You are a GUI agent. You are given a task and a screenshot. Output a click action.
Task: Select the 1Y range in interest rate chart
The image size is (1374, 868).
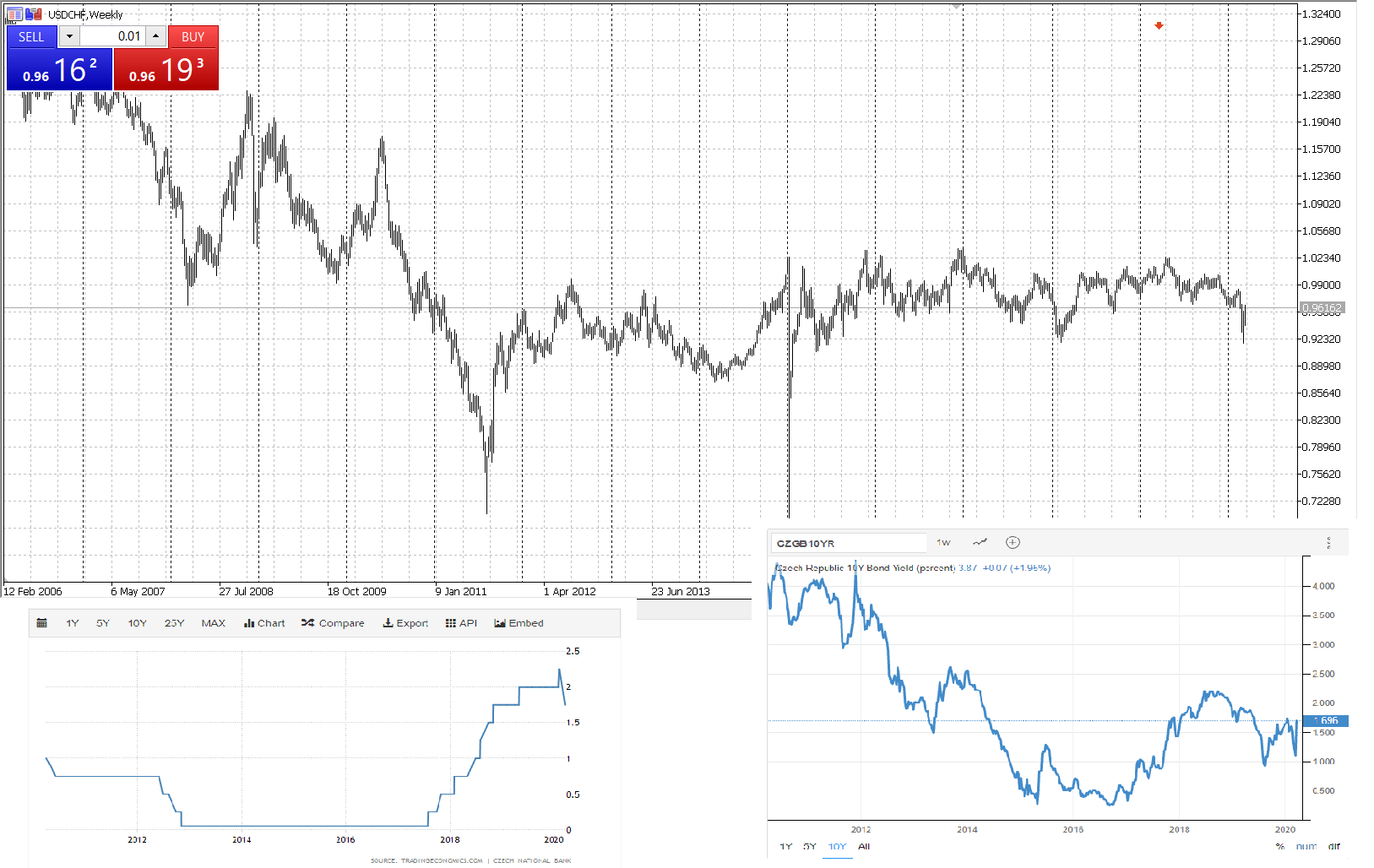73,623
